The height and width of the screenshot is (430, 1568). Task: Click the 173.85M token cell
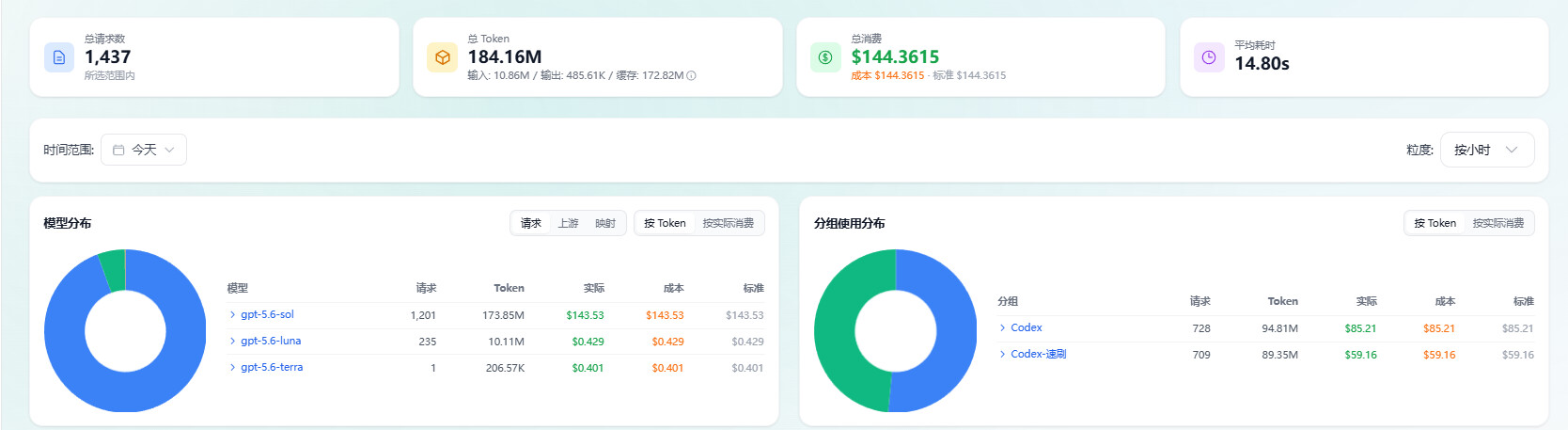(x=503, y=315)
